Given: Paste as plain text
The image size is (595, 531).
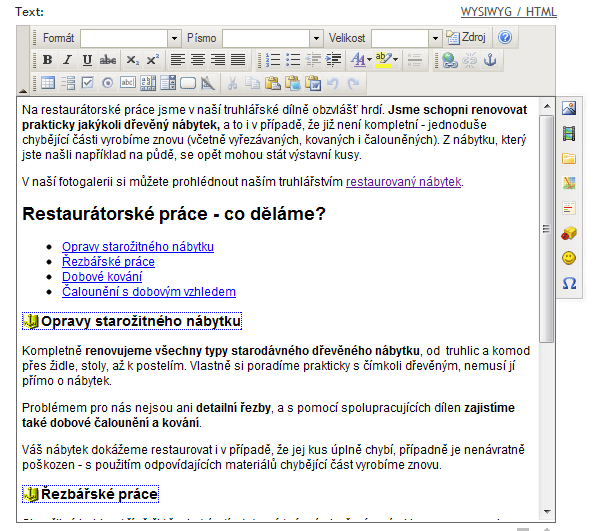Looking at the screenshot, I should tap(293, 83).
